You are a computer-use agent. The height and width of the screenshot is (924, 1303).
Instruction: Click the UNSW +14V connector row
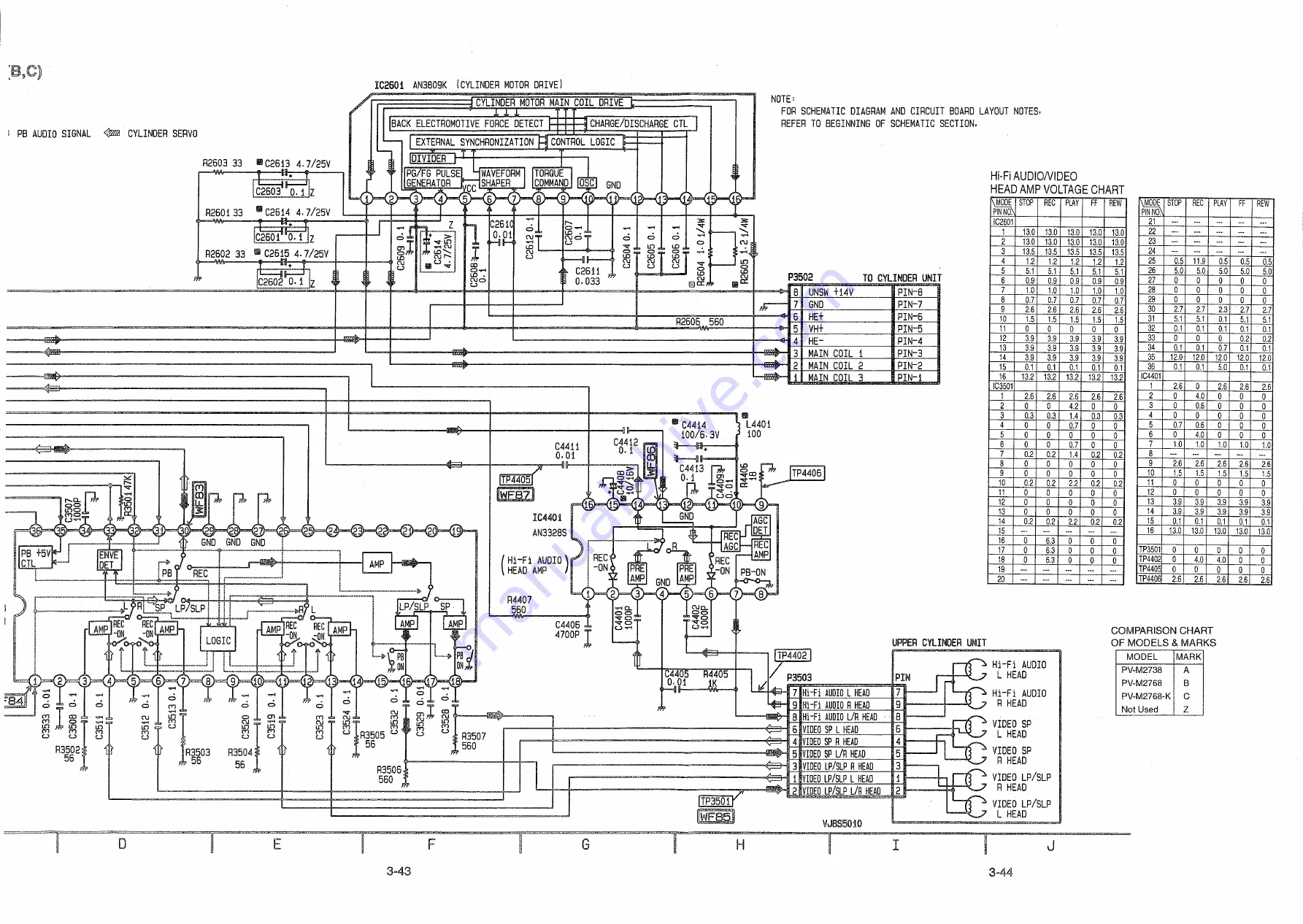click(x=864, y=292)
